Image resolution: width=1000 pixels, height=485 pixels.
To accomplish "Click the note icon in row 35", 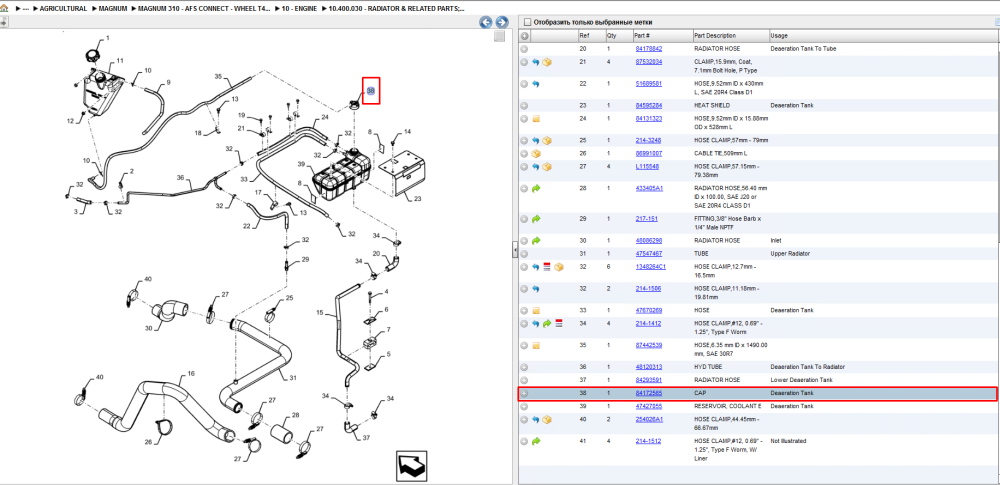I will (536, 345).
